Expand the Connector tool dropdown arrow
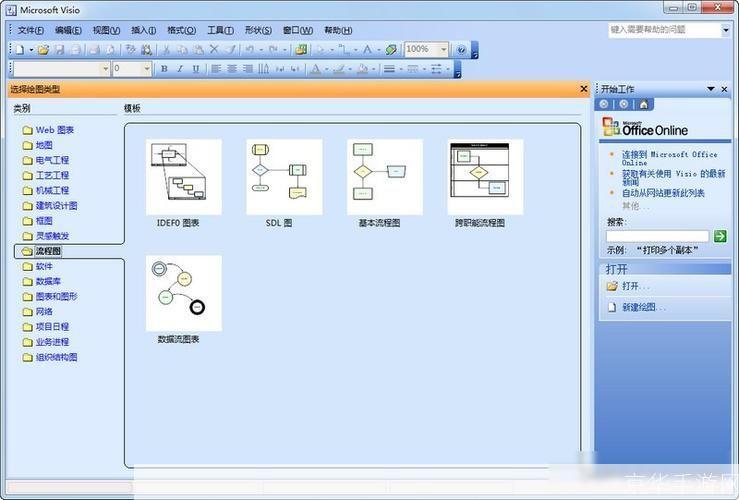 (355, 49)
